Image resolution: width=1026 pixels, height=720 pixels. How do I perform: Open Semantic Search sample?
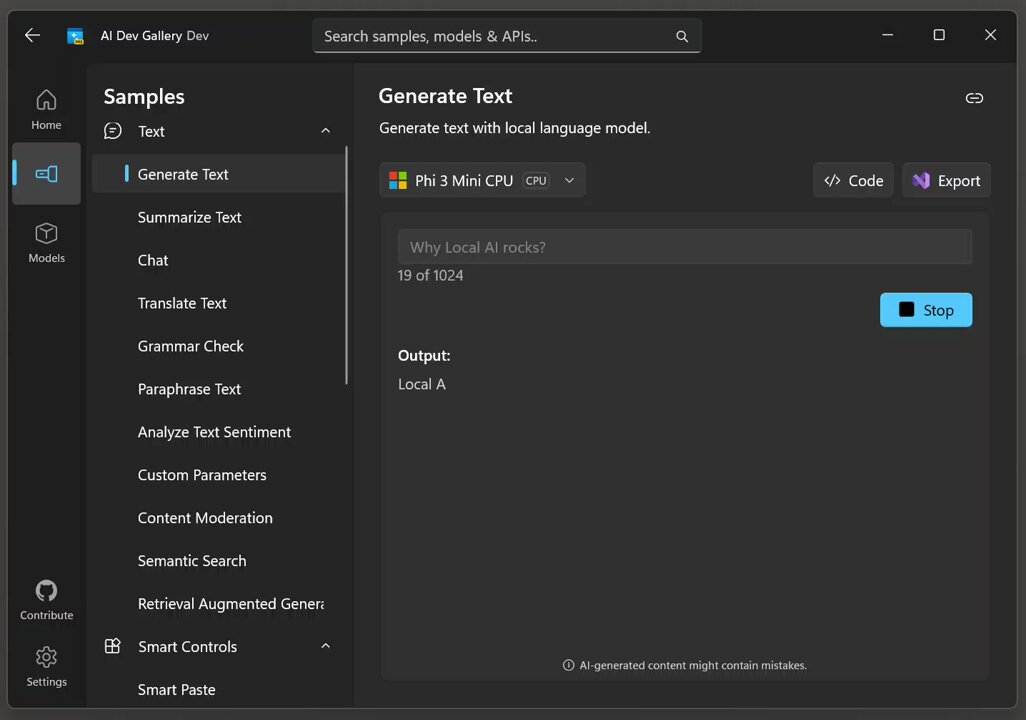tap(218, 561)
